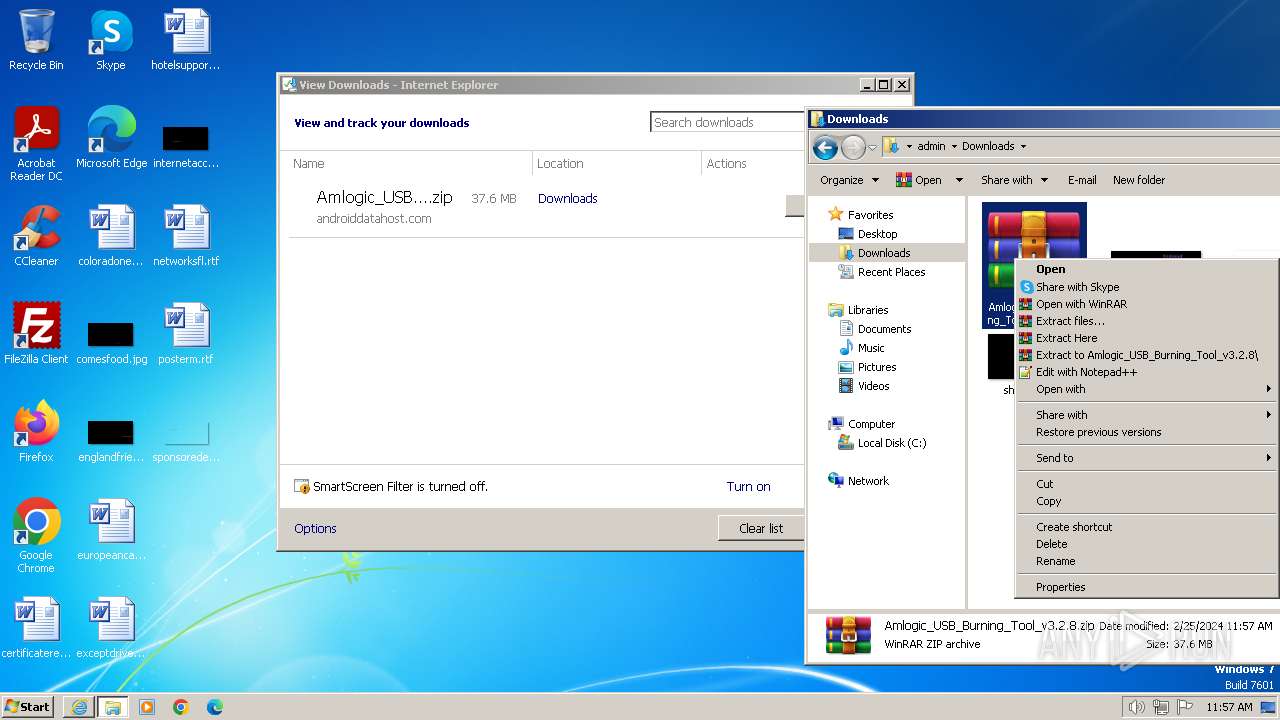Select Extract to Amlogic_USB_Burning_Tool_v3.2.8\
The height and width of the screenshot is (720, 1280).
(1146, 355)
